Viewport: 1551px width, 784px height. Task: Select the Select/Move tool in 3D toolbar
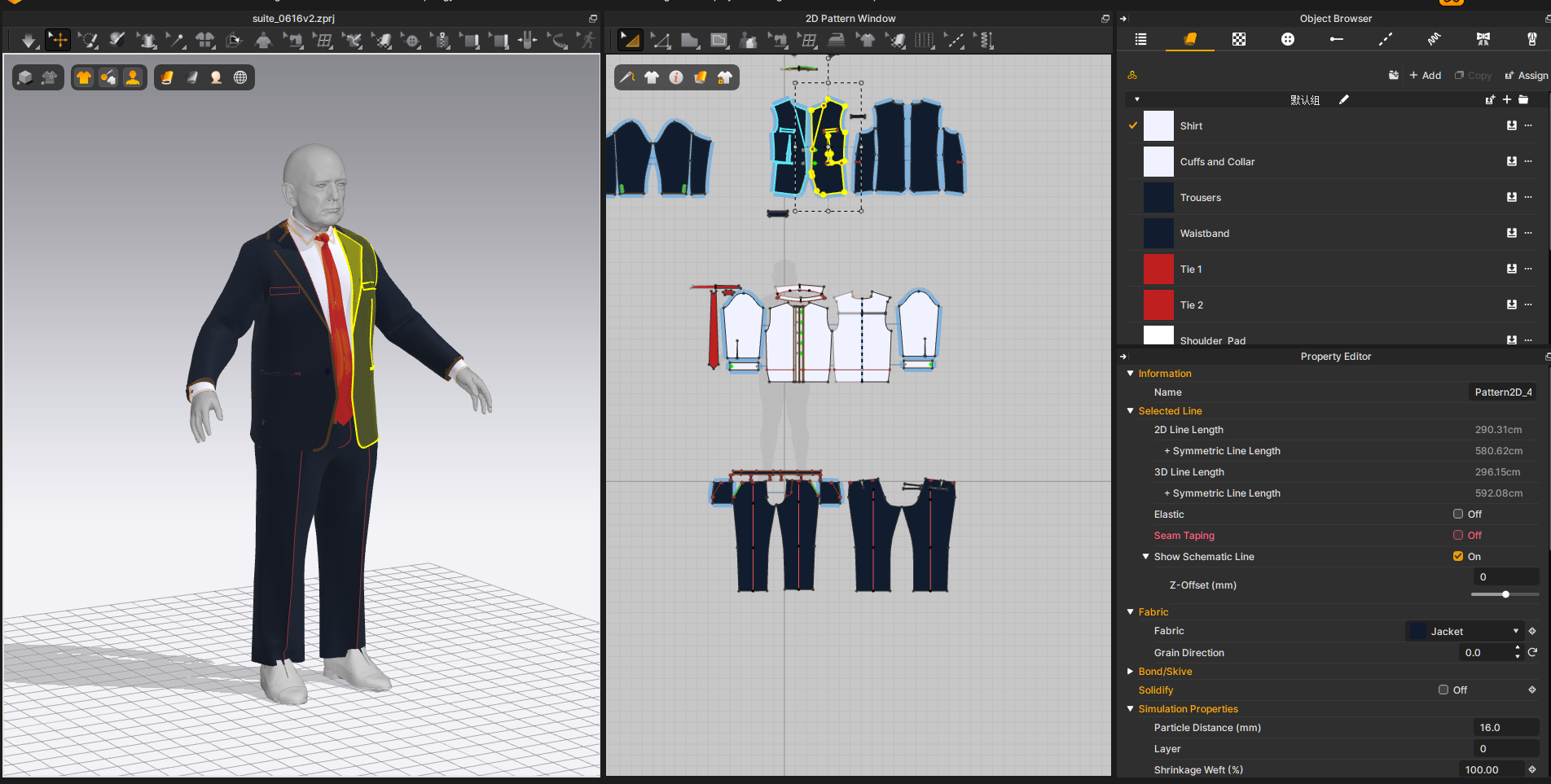pos(59,39)
